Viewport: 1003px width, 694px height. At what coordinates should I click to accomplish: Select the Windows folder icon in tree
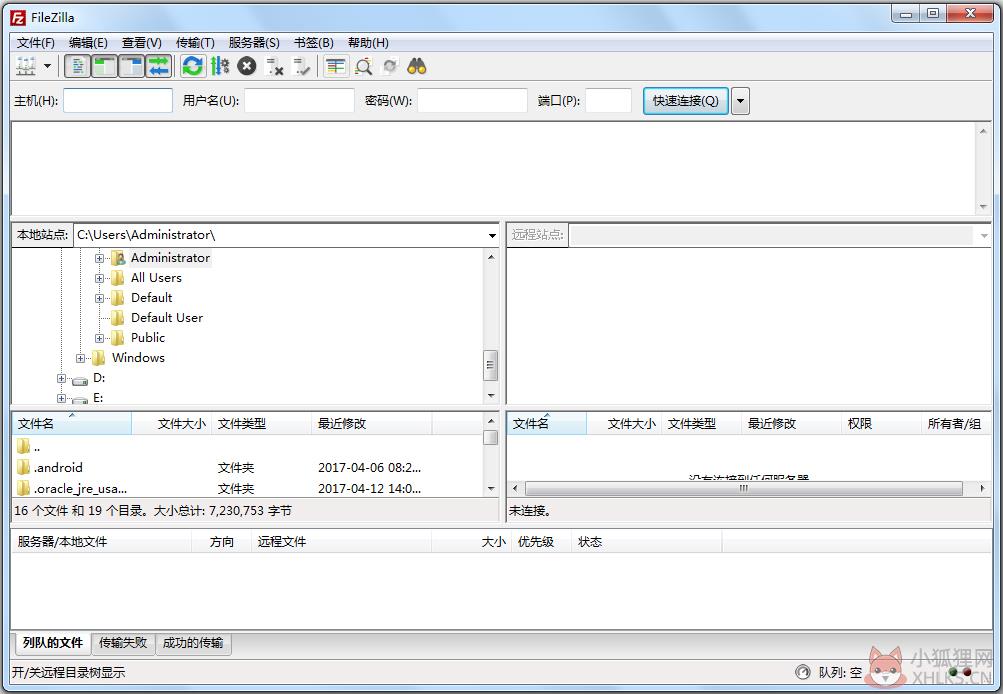pos(99,358)
